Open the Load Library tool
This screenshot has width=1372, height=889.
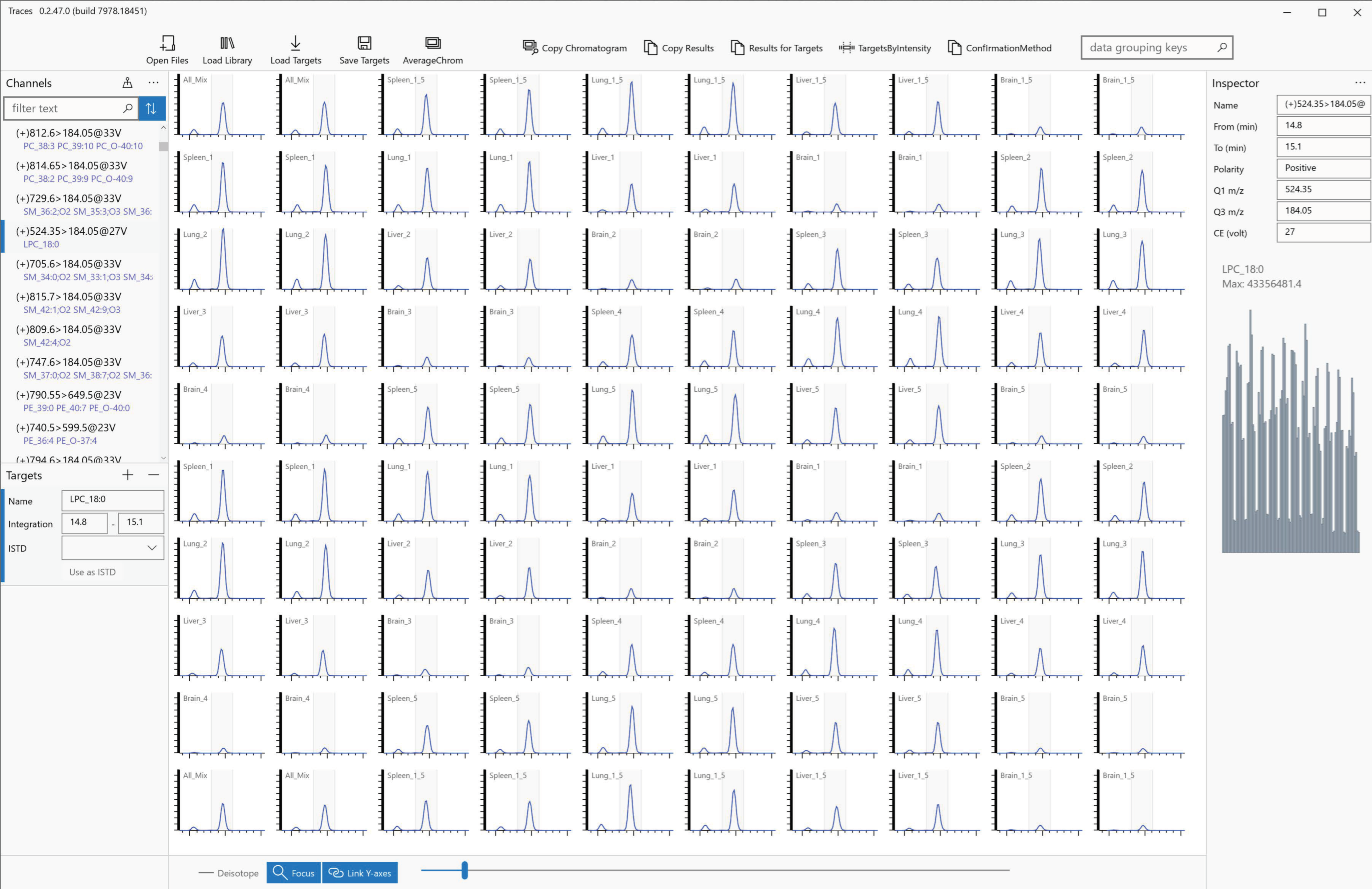pos(227,43)
